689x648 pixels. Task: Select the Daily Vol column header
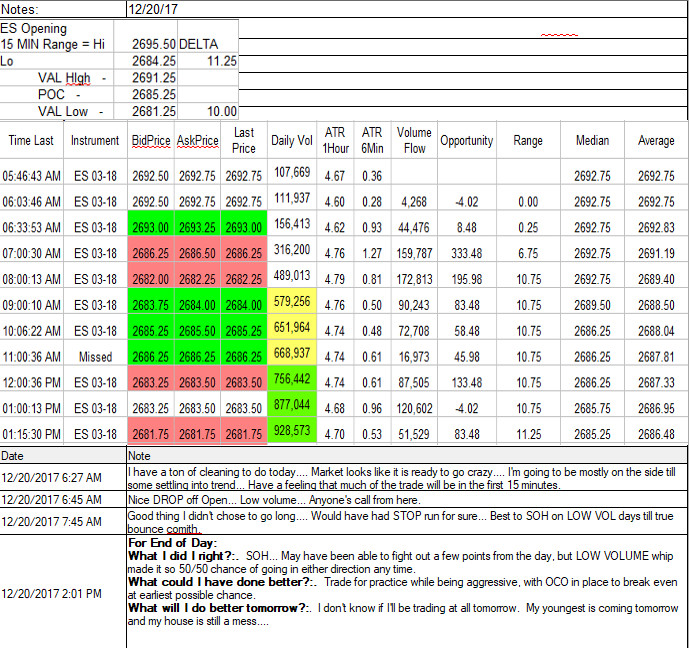292,140
